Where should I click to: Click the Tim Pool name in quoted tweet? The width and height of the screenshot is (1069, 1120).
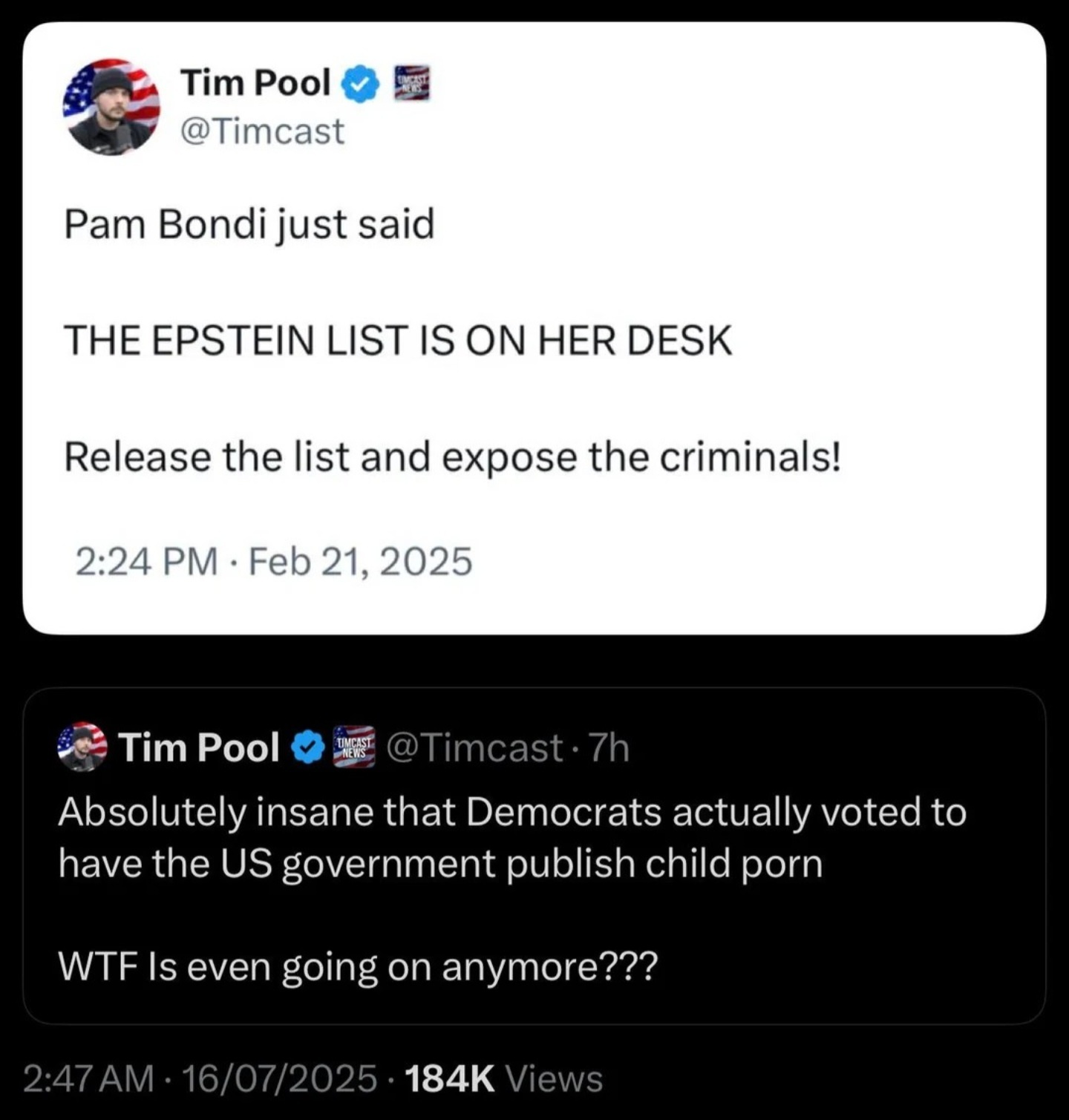click(x=199, y=747)
